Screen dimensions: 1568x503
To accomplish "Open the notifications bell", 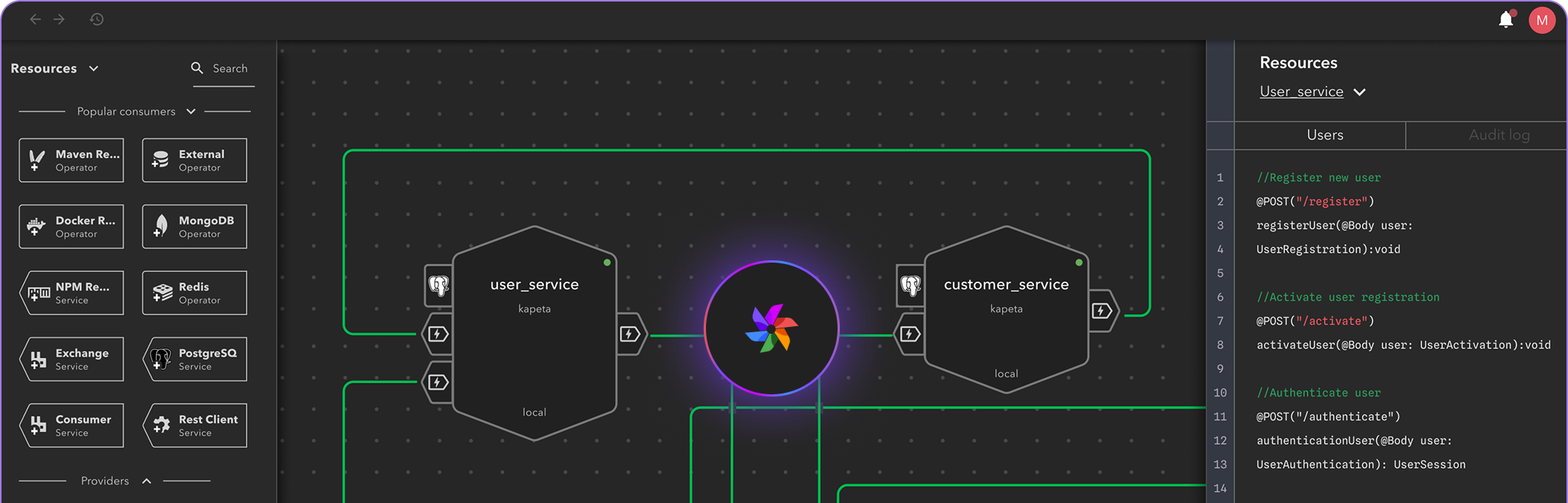I will tap(1506, 19).
